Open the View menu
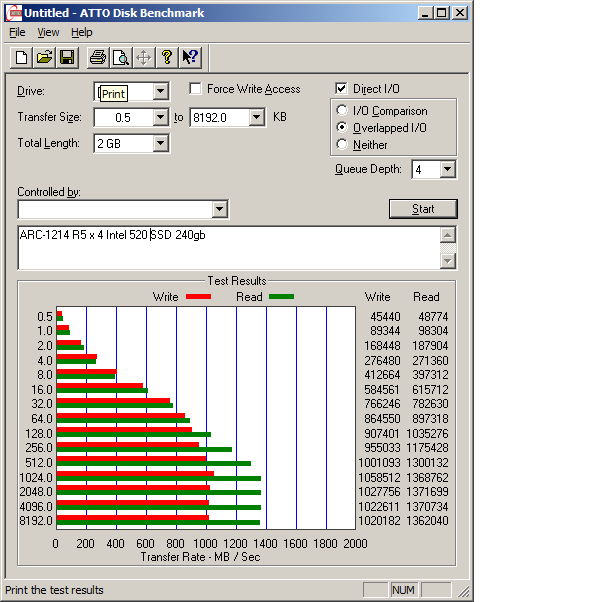Viewport: 614px width, 602px height. [48, 32]
